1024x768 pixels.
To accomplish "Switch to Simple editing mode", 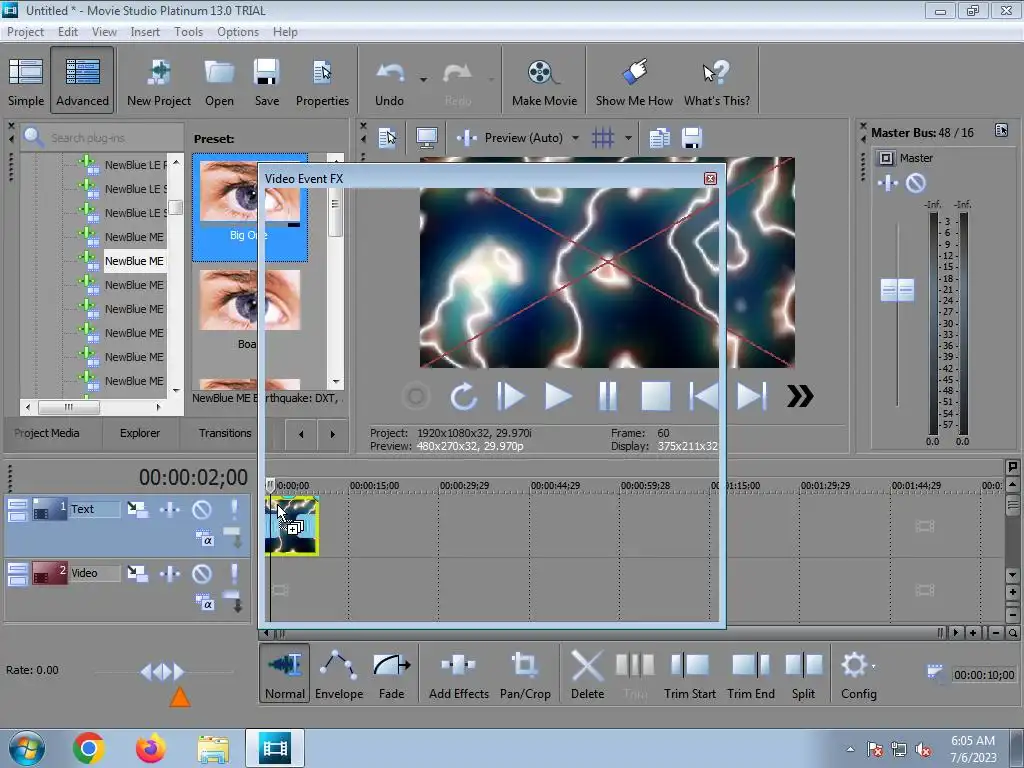I will tap(26, 82).
